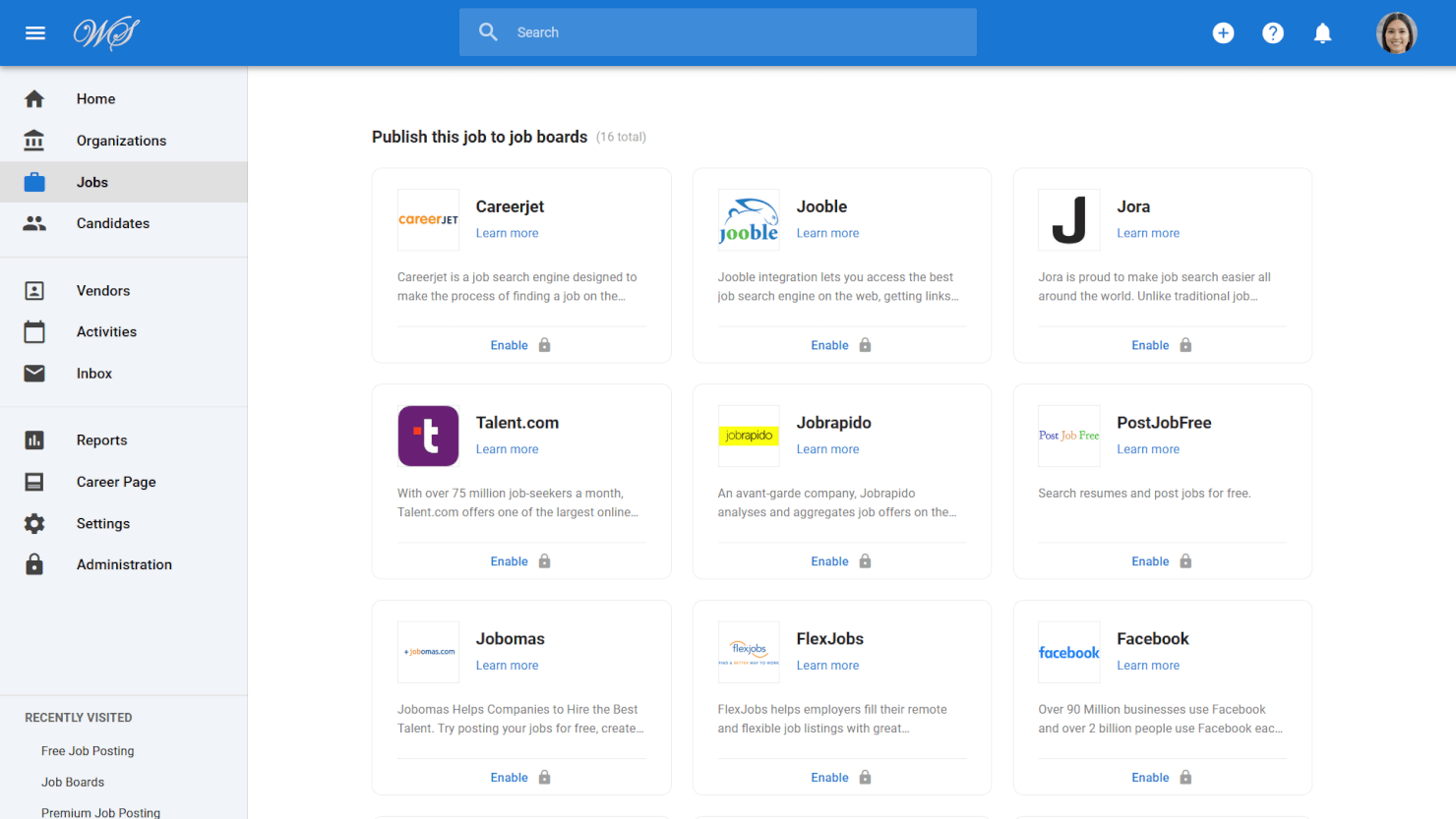Open the user profile avatar
Viewport: 1456px width, 819px height.
[1396, 33]
